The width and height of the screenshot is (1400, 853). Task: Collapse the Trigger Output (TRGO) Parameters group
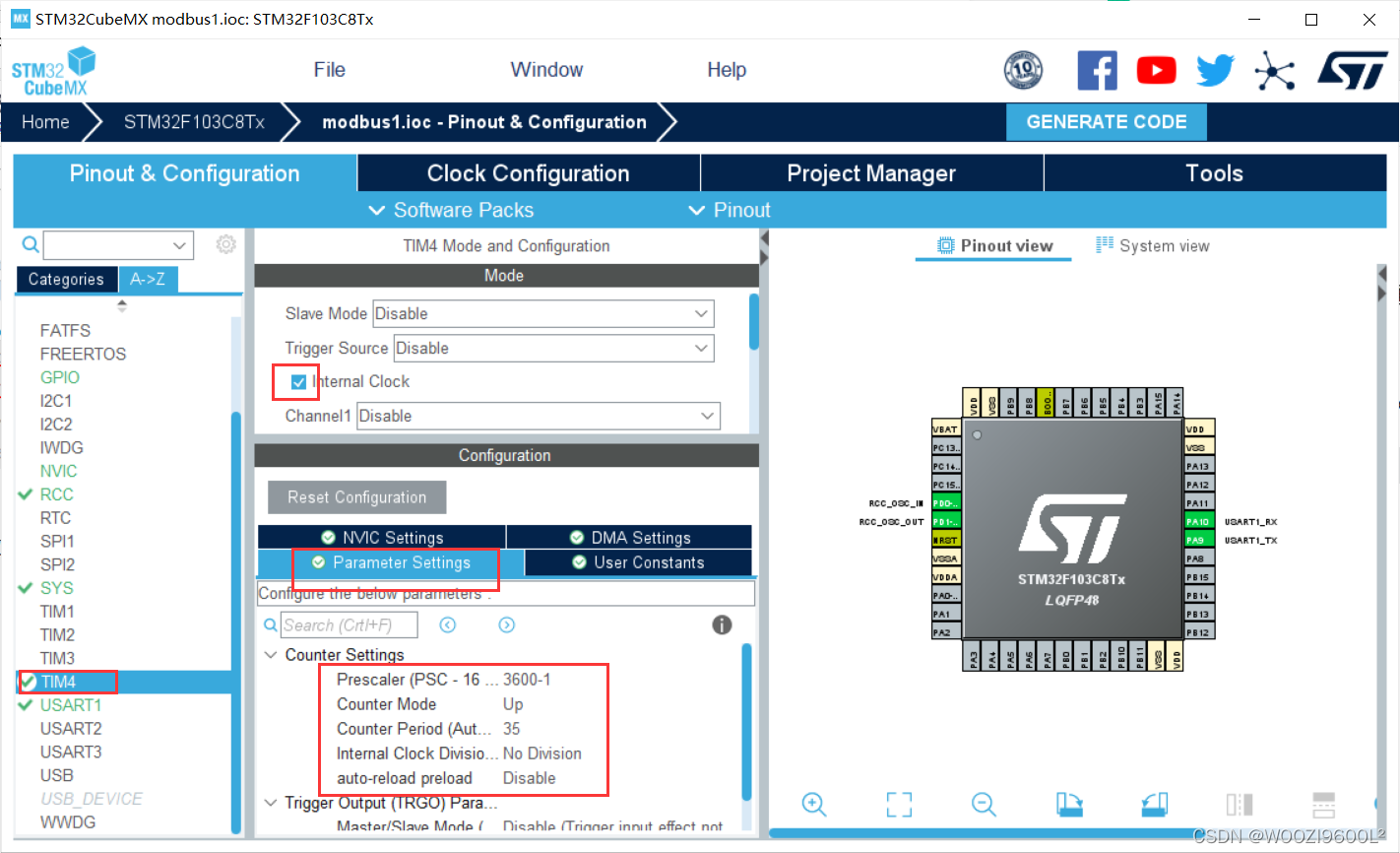point(271,803)
